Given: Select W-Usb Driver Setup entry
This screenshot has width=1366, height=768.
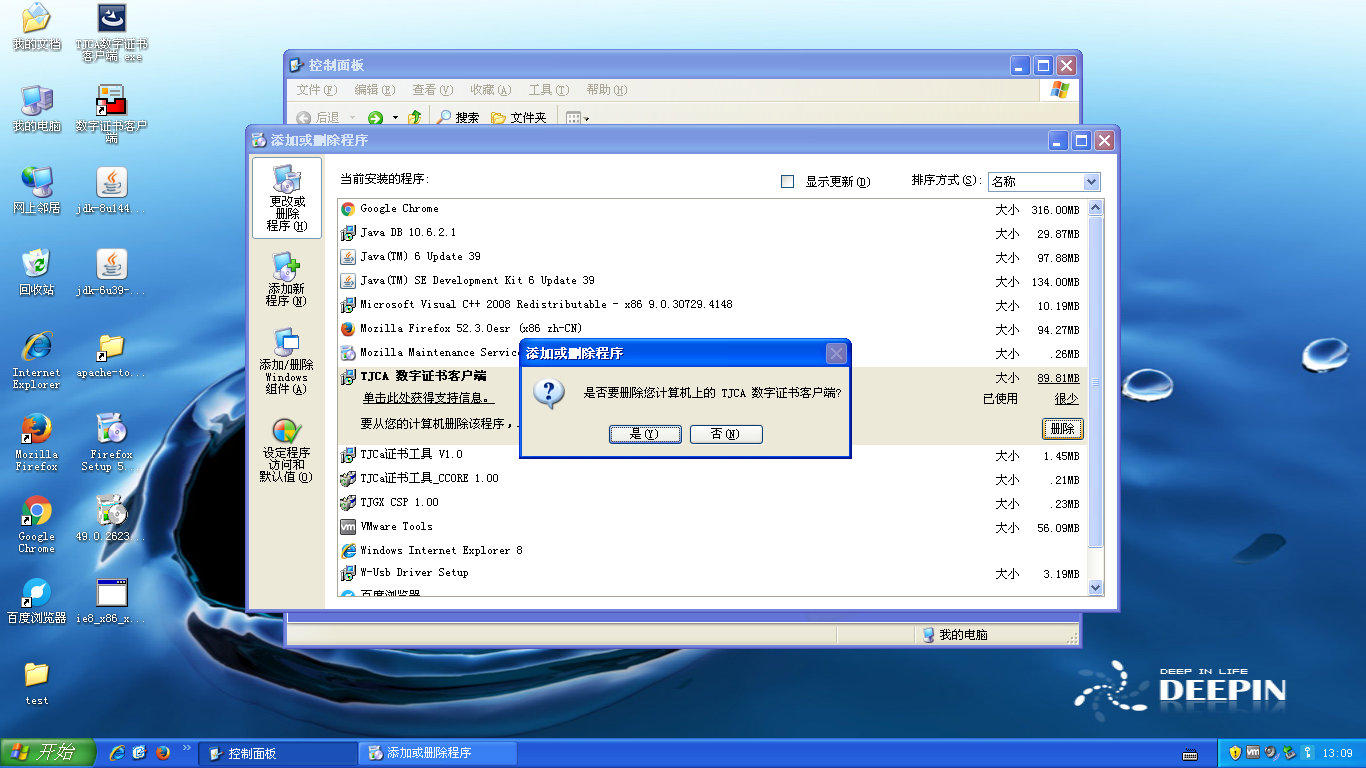Looking at the screenshot, I should point(713,573).
